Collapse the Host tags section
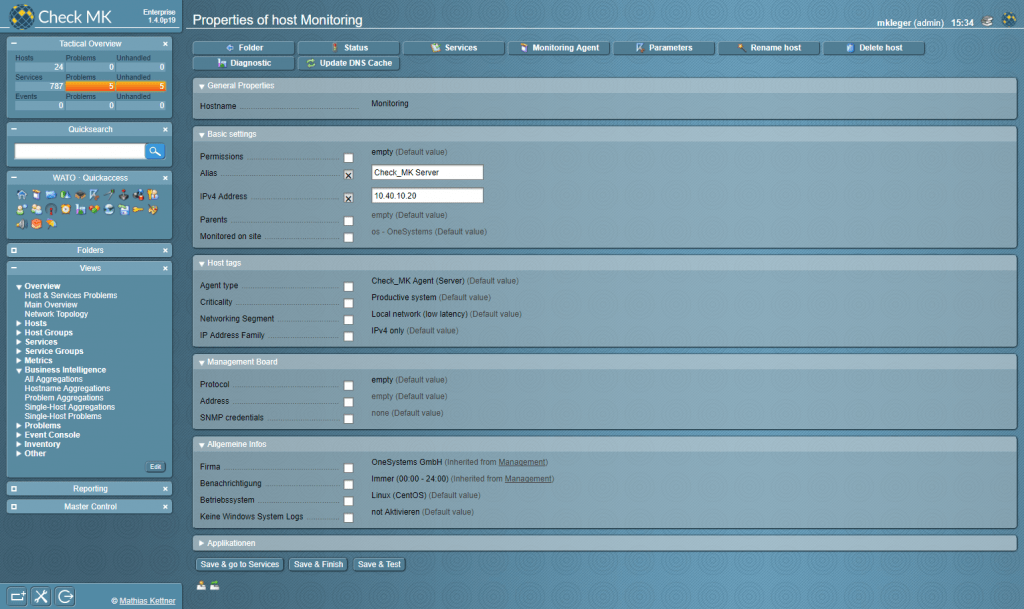1024x609 pixels. [x=202, y=264]
